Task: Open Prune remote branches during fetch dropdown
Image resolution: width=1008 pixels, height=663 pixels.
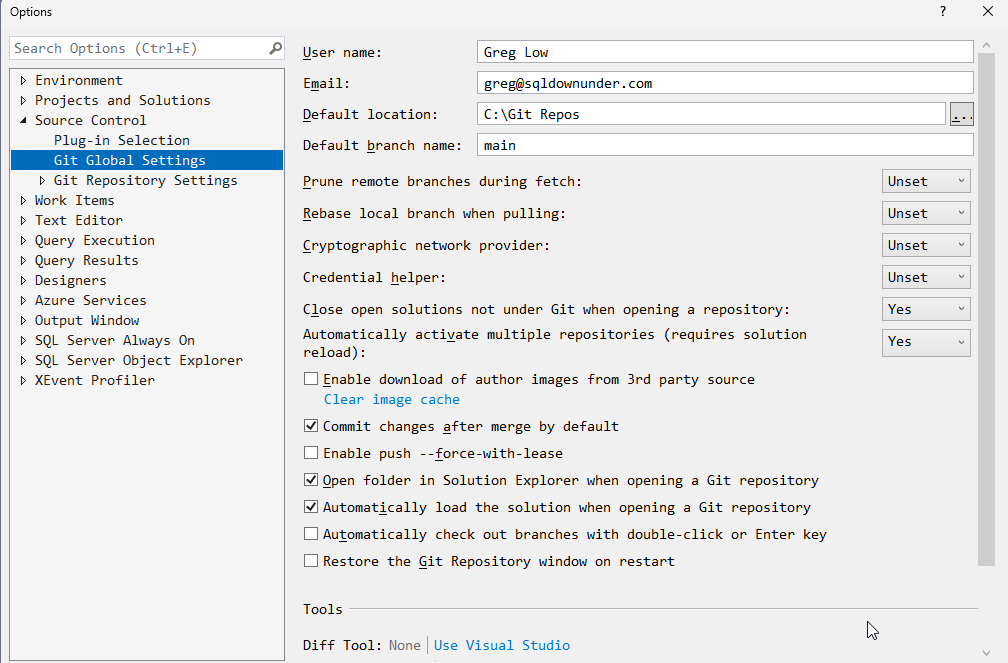Action: pos(926,181)
